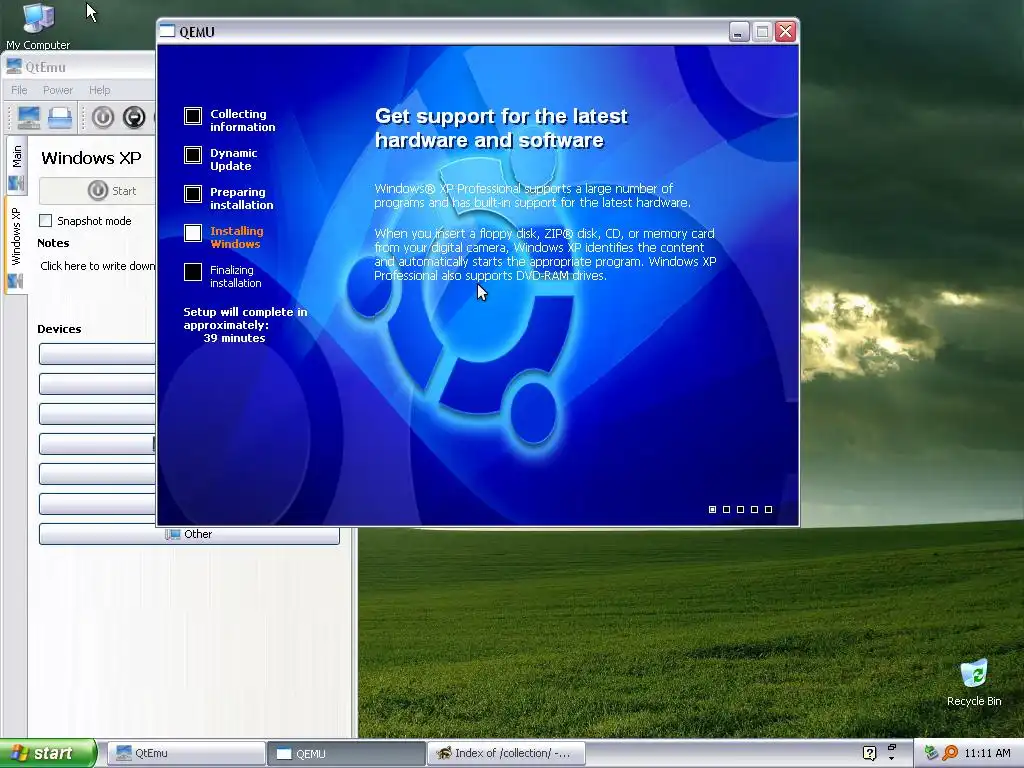Image resolution: width=1024 pixels, height=768 pixels.
Task: Switch to the Main vertical tab in QtEmu
Action: click(x=16, y=166)
